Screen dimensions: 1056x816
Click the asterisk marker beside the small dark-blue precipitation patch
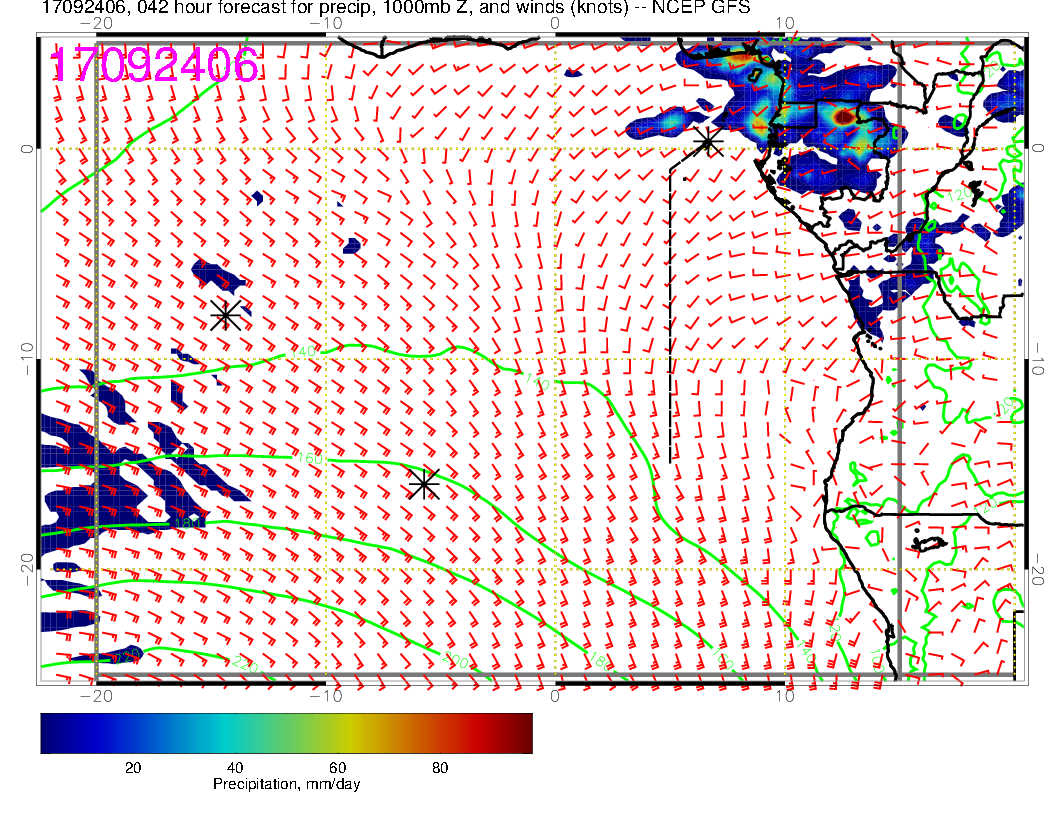pos(226,315)
